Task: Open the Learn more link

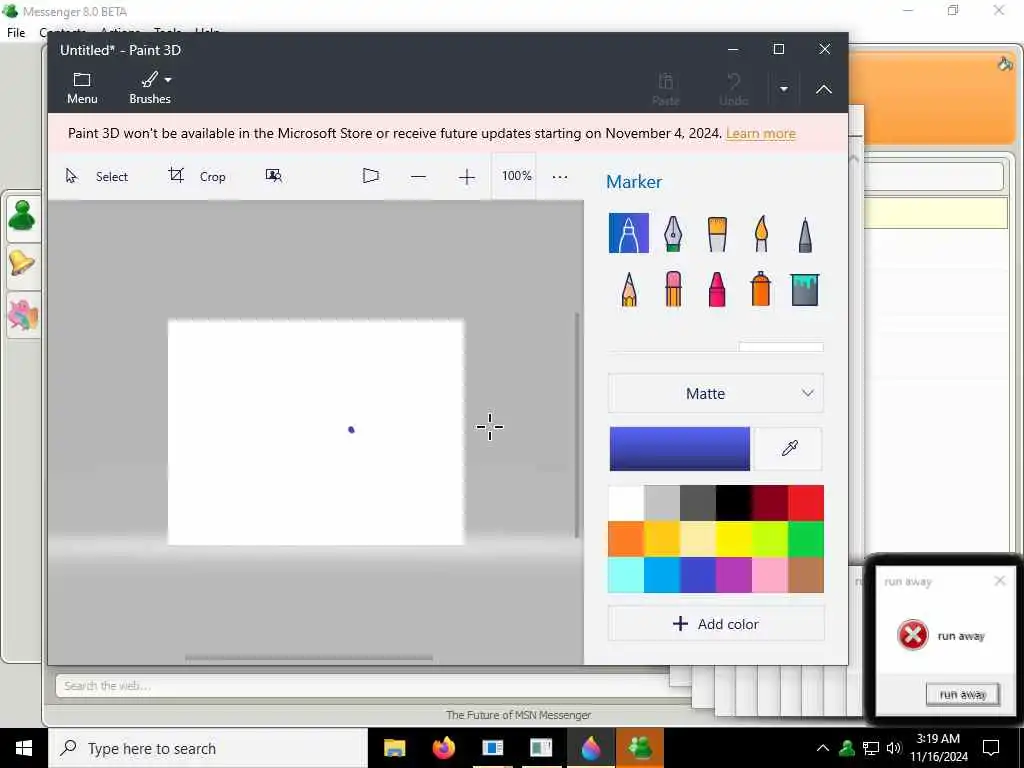Action: 760,133
